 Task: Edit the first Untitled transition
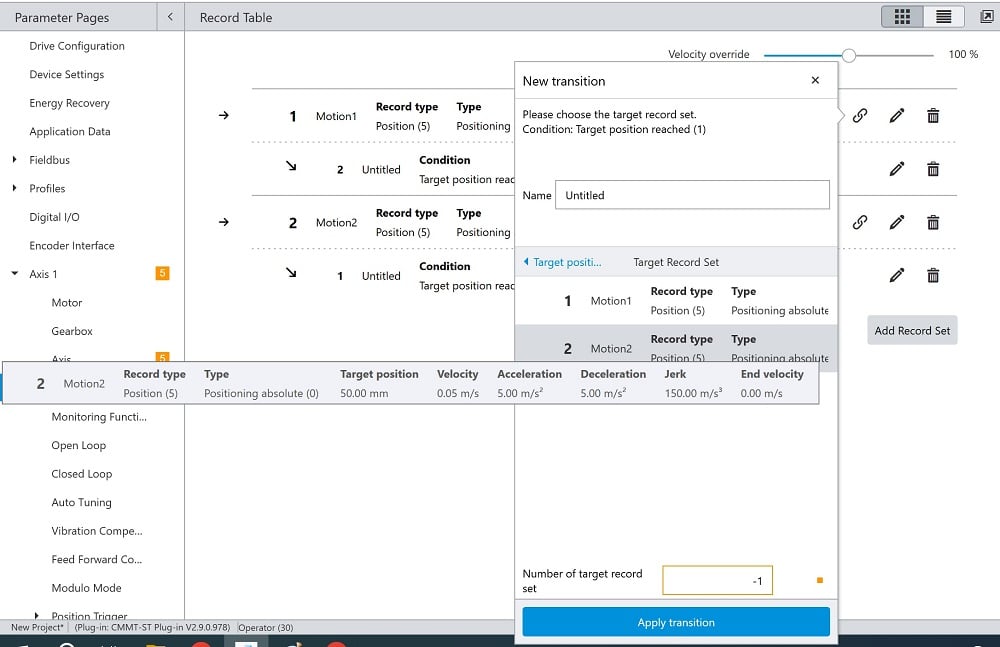[897, 169]
